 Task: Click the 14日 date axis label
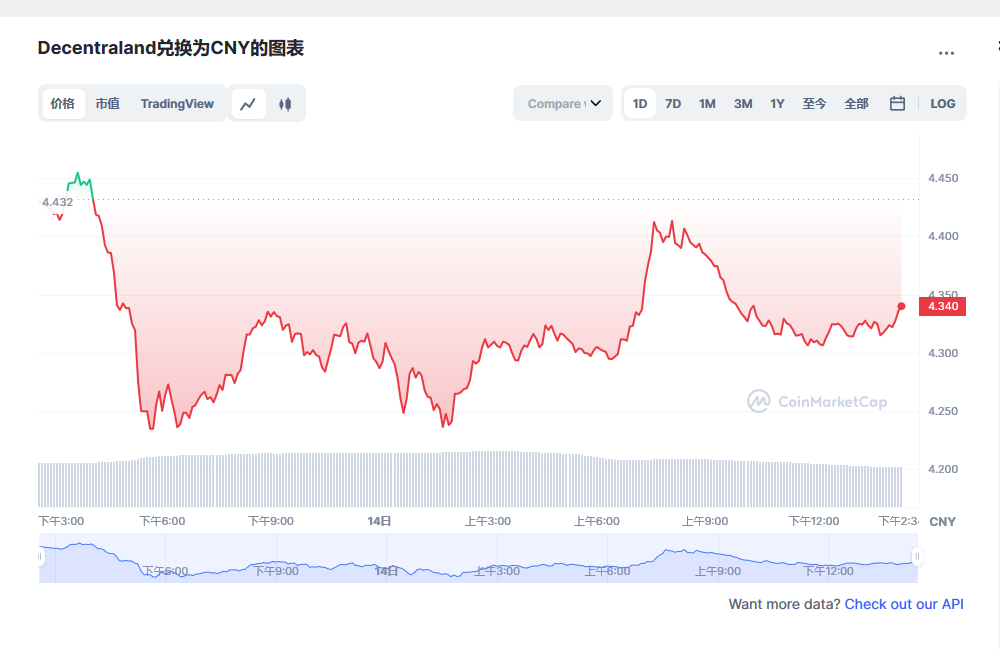(x=379, y=521)
